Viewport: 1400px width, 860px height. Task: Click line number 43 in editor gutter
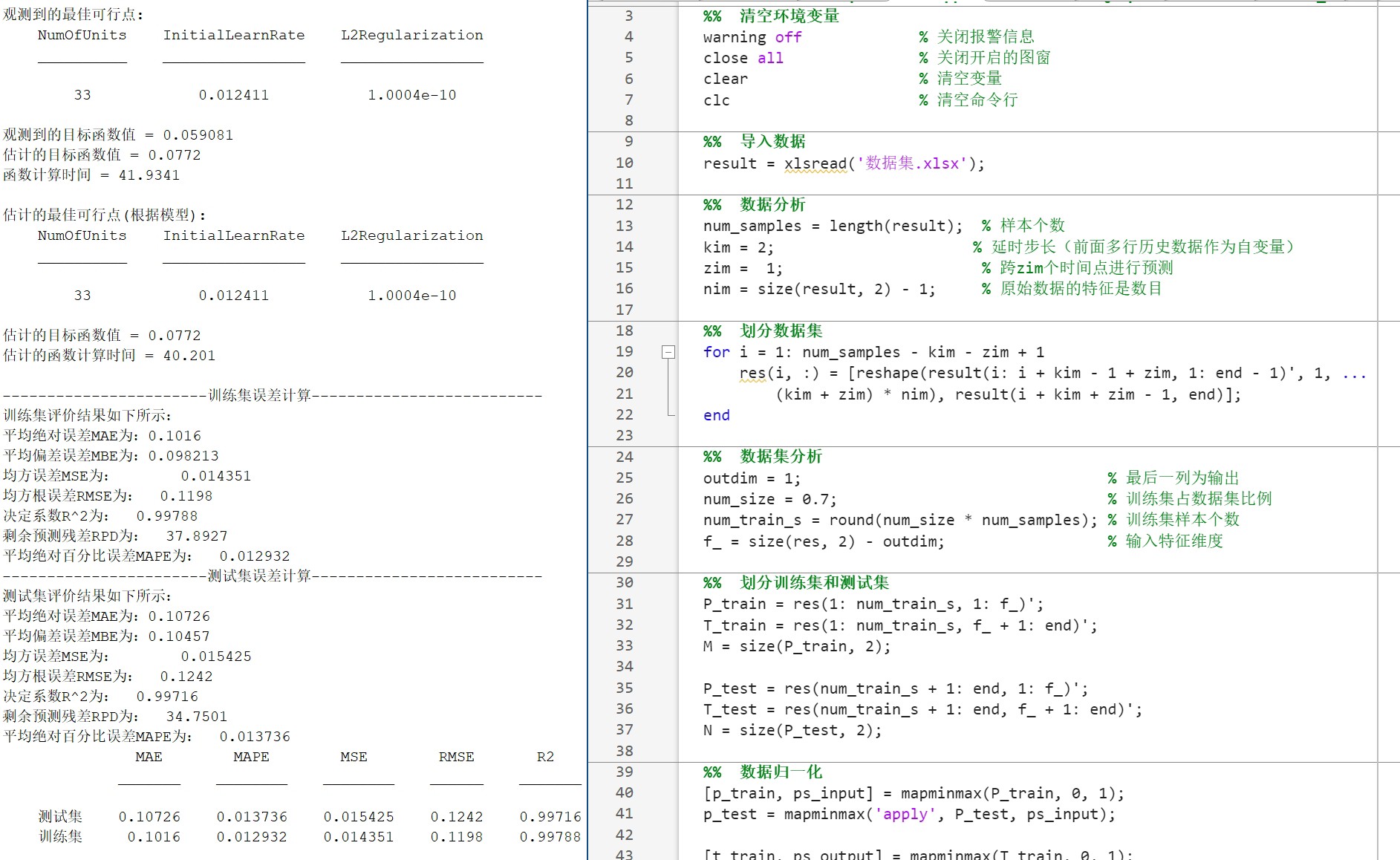tap(625, 854)
